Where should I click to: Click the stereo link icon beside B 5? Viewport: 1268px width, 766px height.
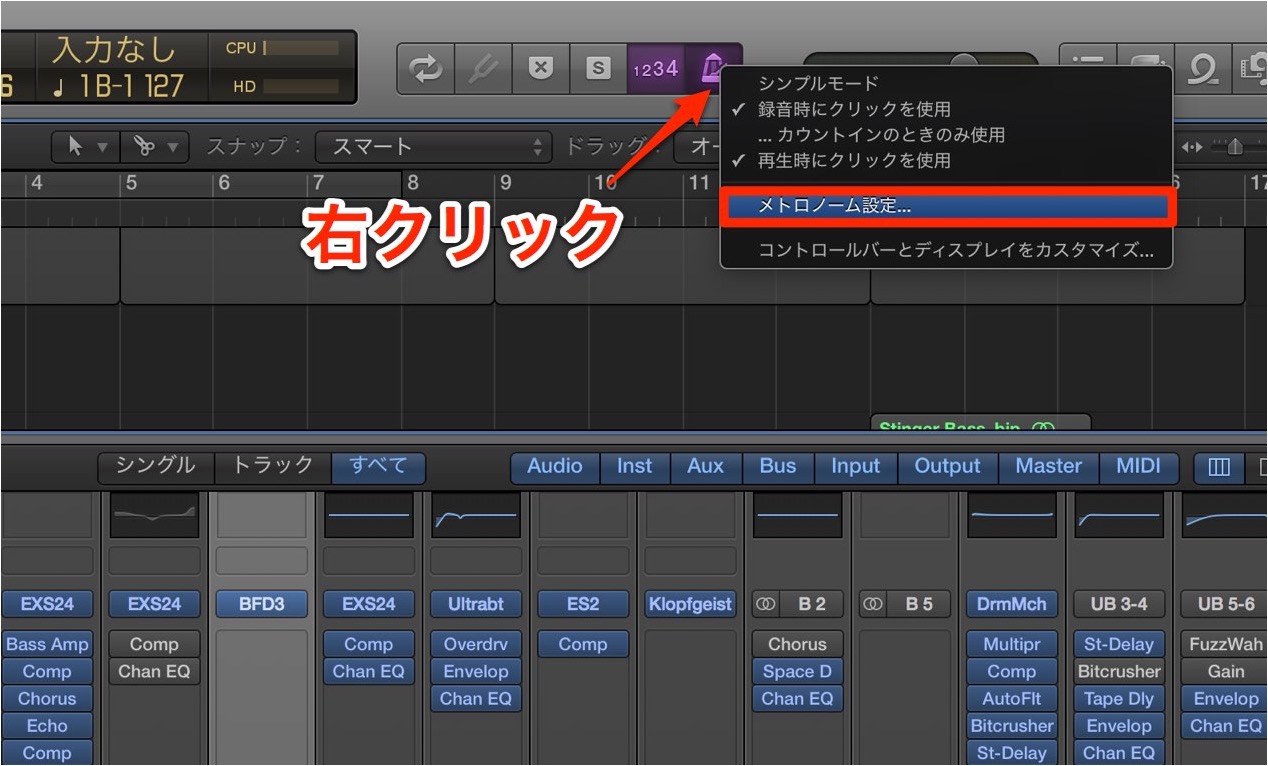(874, 604)
